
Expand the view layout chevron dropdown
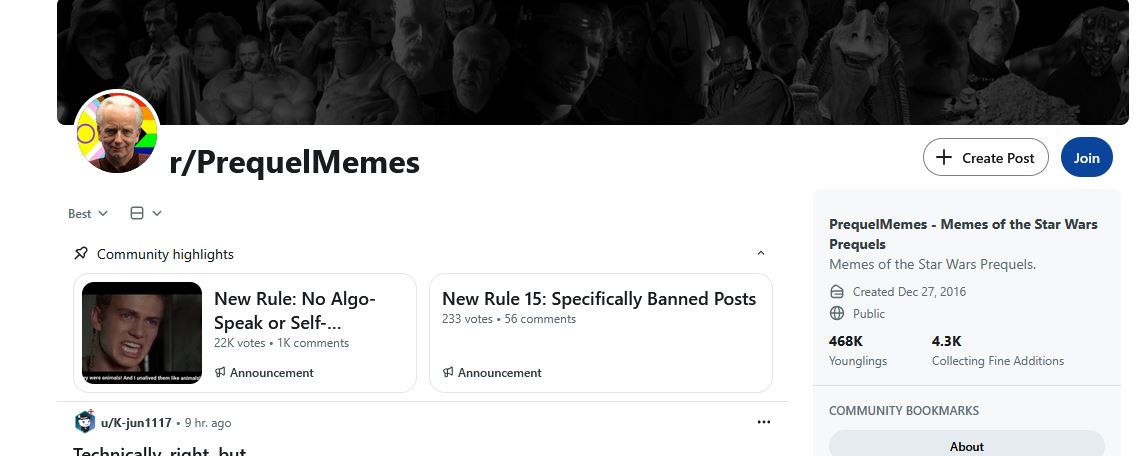tap(157, 213)
